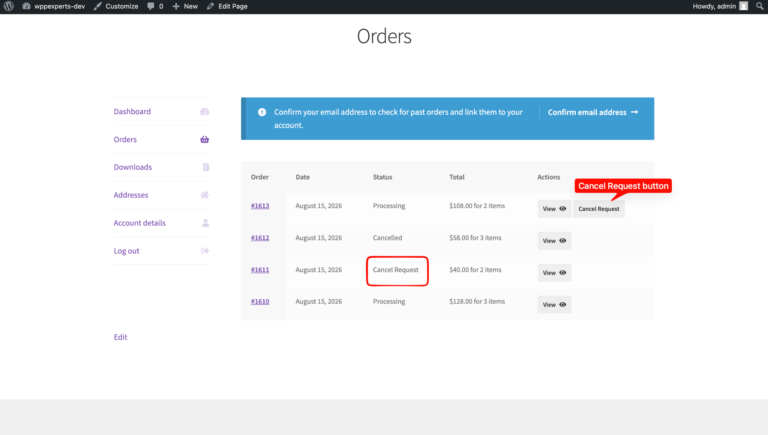Click total $128.00 for 3 items
The height and width of the screenshot is (435, 768).
pyautogui.click(x=477, y=301)
